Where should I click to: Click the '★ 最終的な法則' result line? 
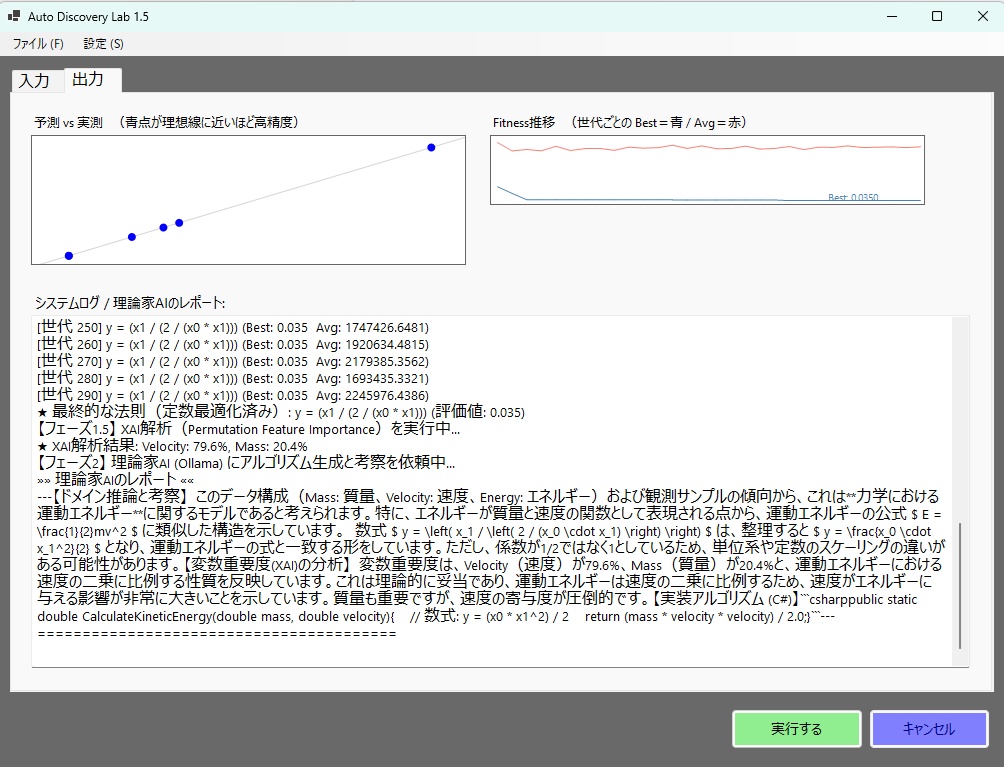280,412
